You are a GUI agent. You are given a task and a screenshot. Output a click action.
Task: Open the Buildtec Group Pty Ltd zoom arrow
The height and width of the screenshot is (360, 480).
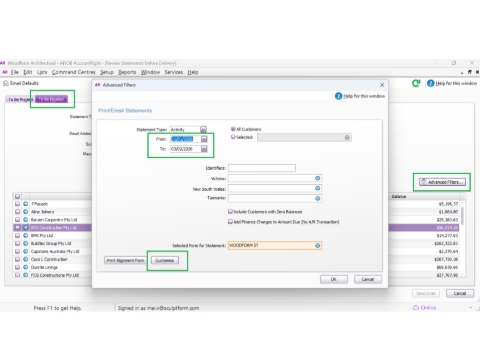[x=26, y=243]
